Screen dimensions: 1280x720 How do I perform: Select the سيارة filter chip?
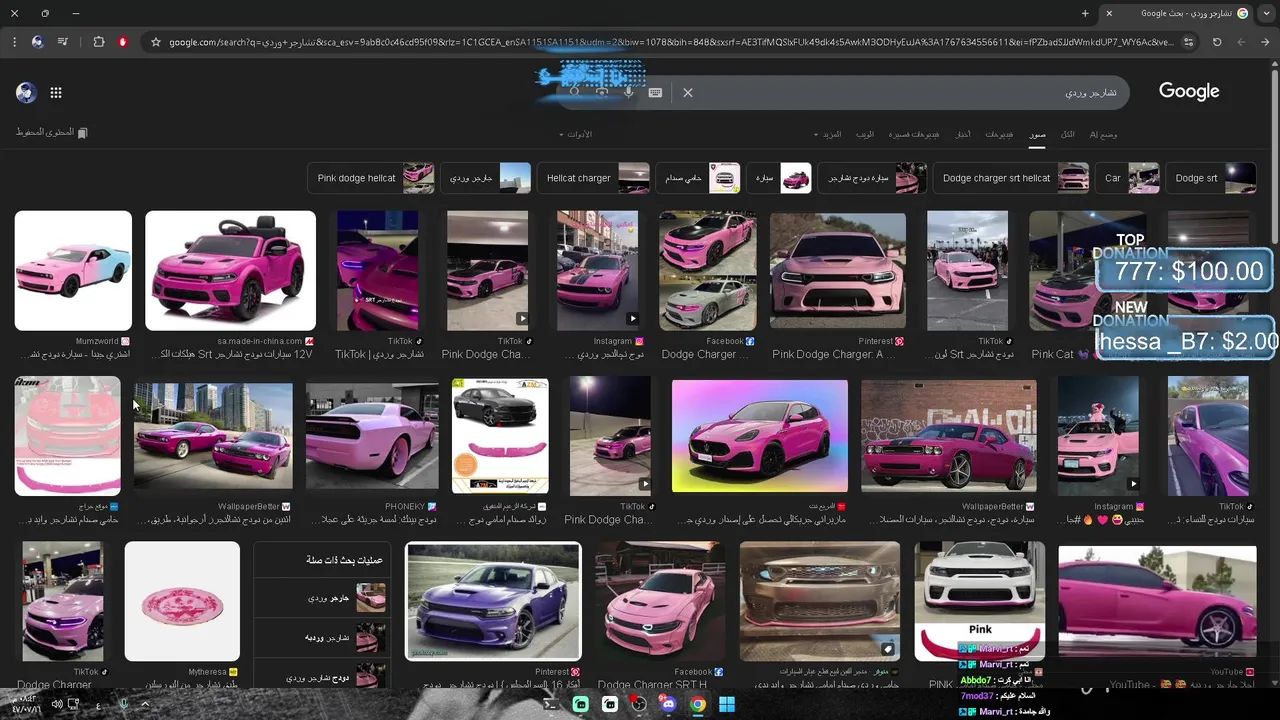tap(777, 178)
